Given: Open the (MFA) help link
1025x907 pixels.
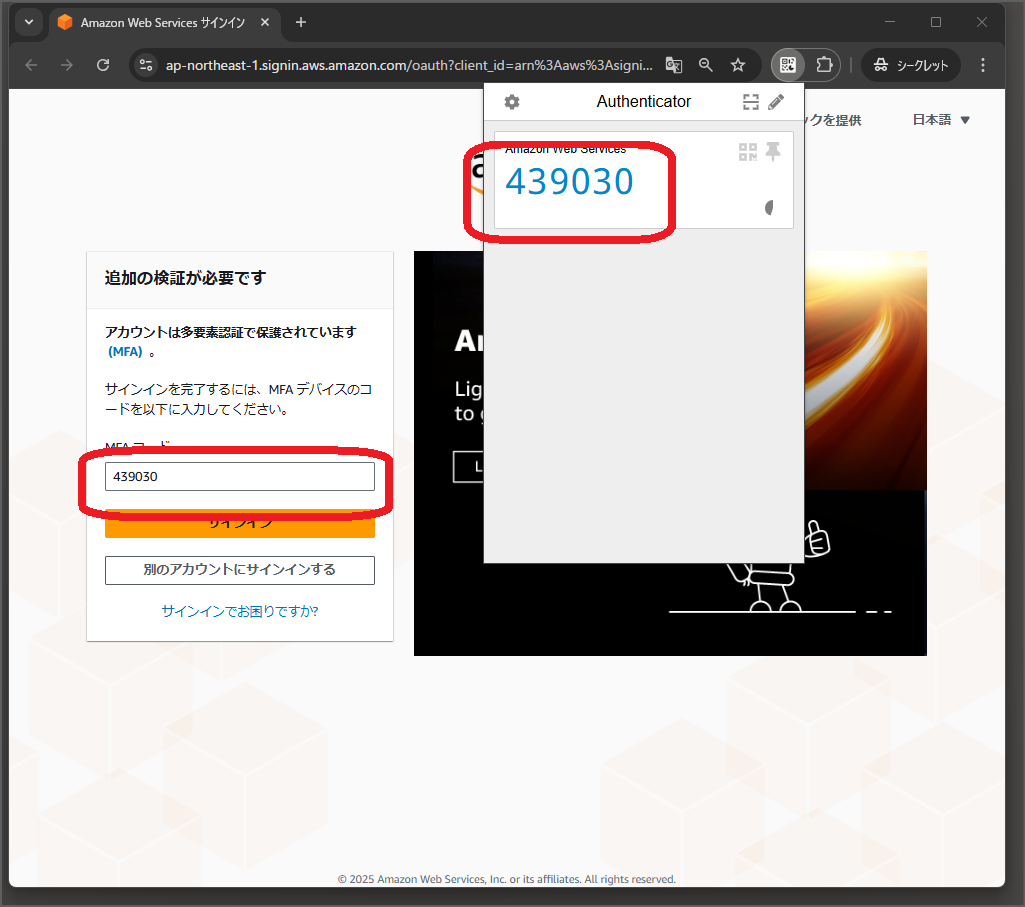Looking at the screenshot, I should (x=125, y=352).
